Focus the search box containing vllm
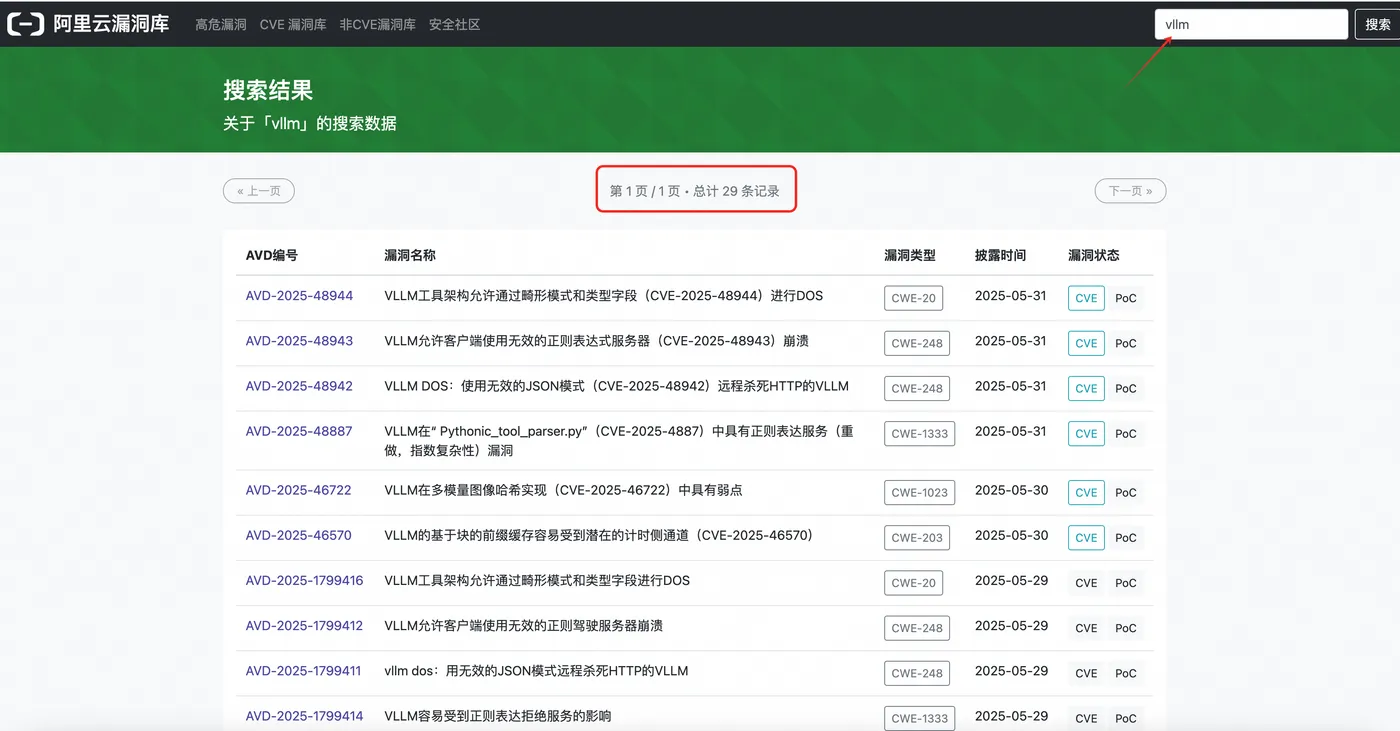Viewport: 1400px width, 731px height. pyautogui.click(x=1251, y=24)
